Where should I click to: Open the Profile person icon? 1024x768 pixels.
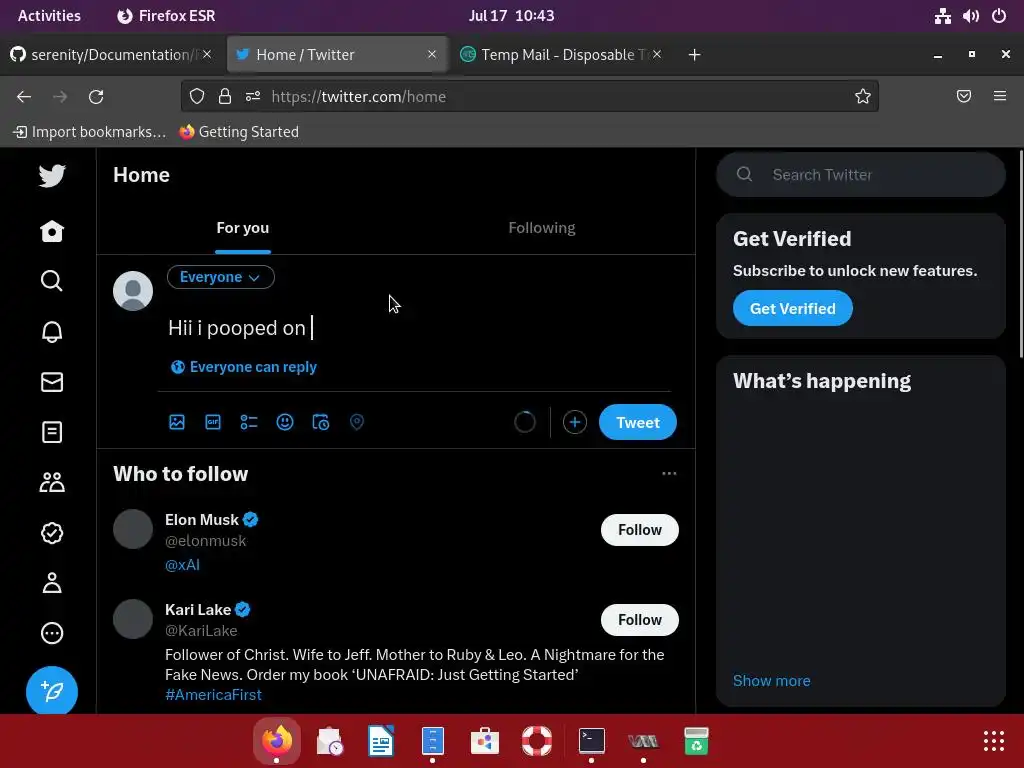click(52, 583)
